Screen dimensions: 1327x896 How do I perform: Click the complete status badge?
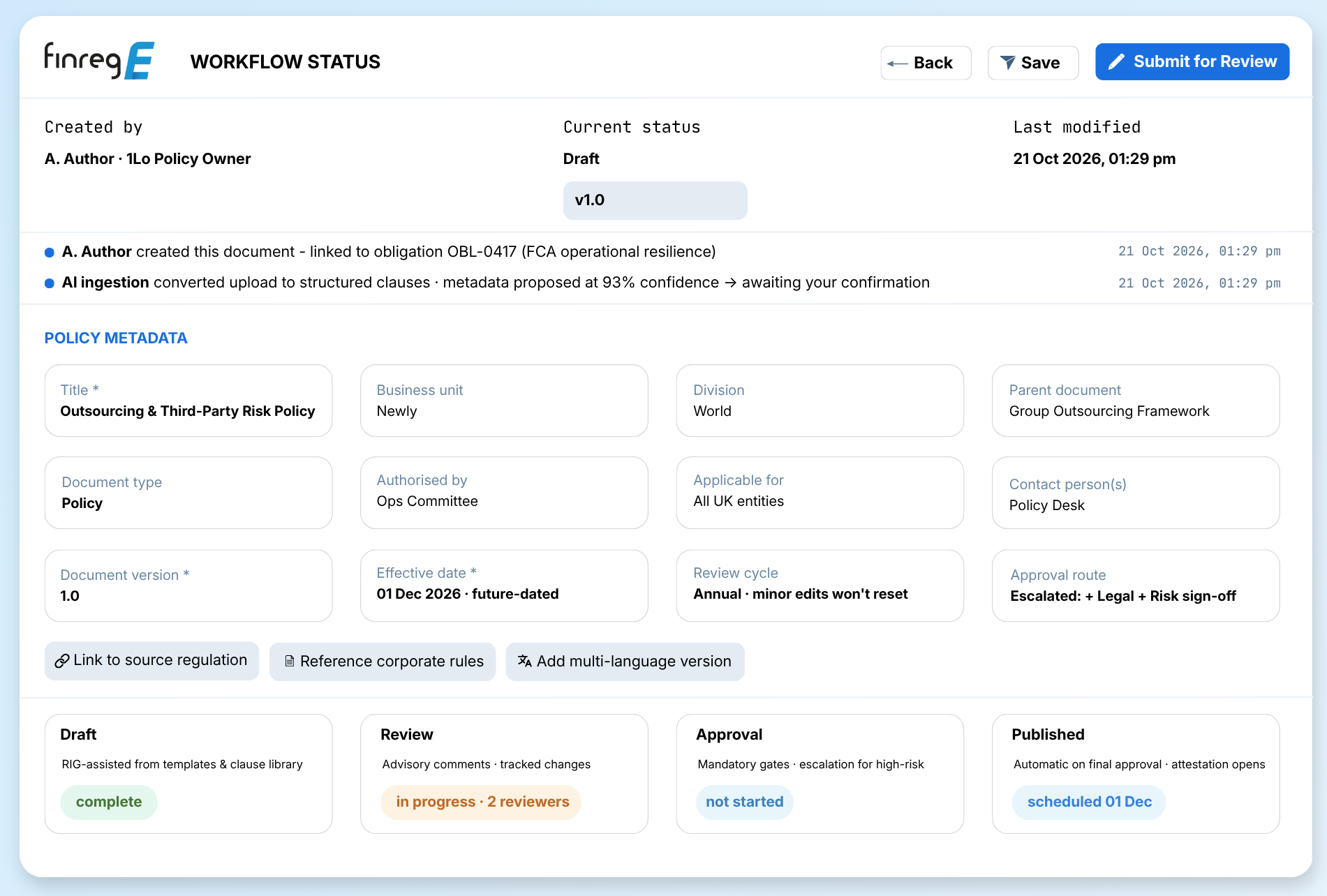point(109,802)
